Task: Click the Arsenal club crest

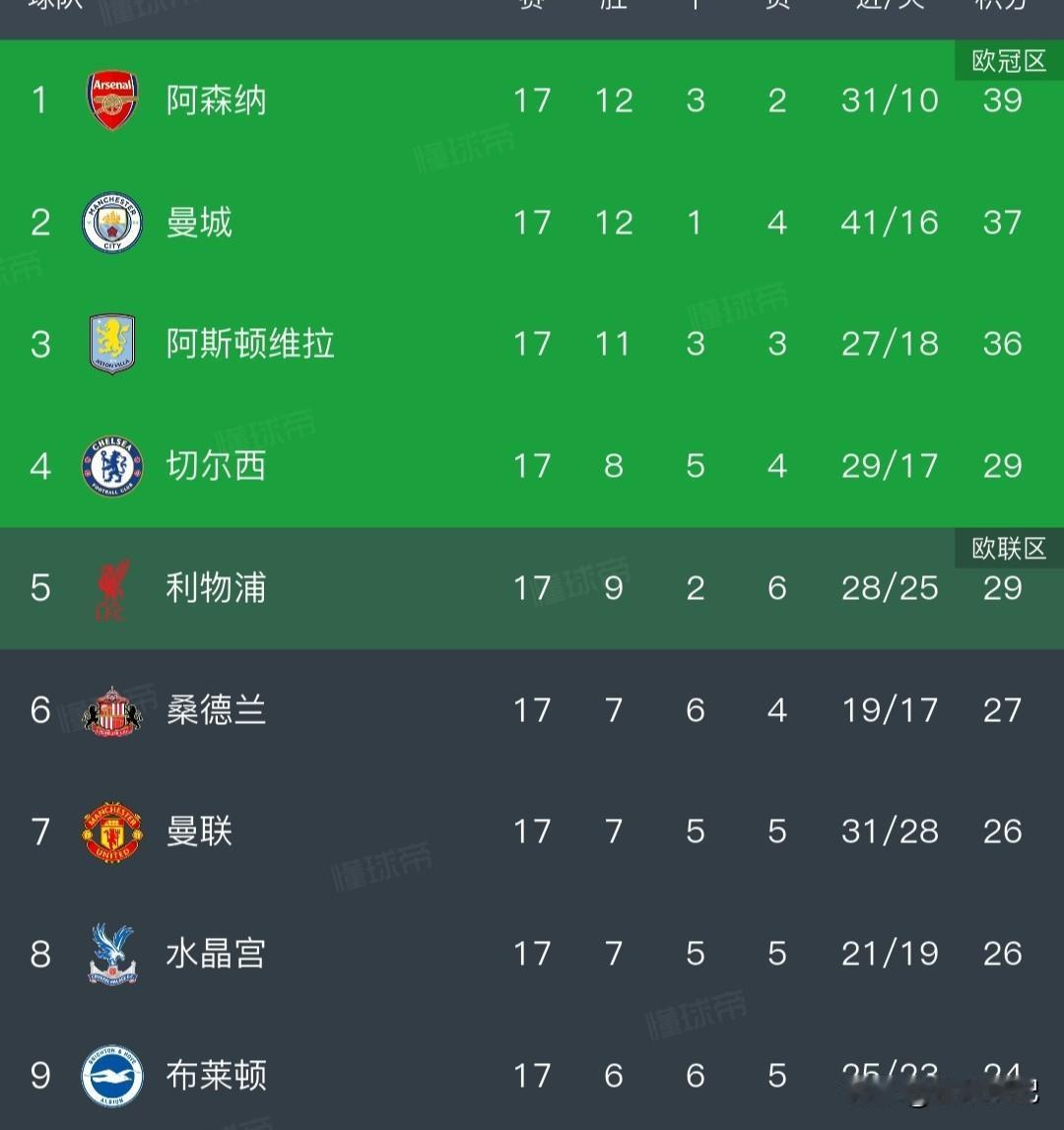Action: (x=112, y=100)
